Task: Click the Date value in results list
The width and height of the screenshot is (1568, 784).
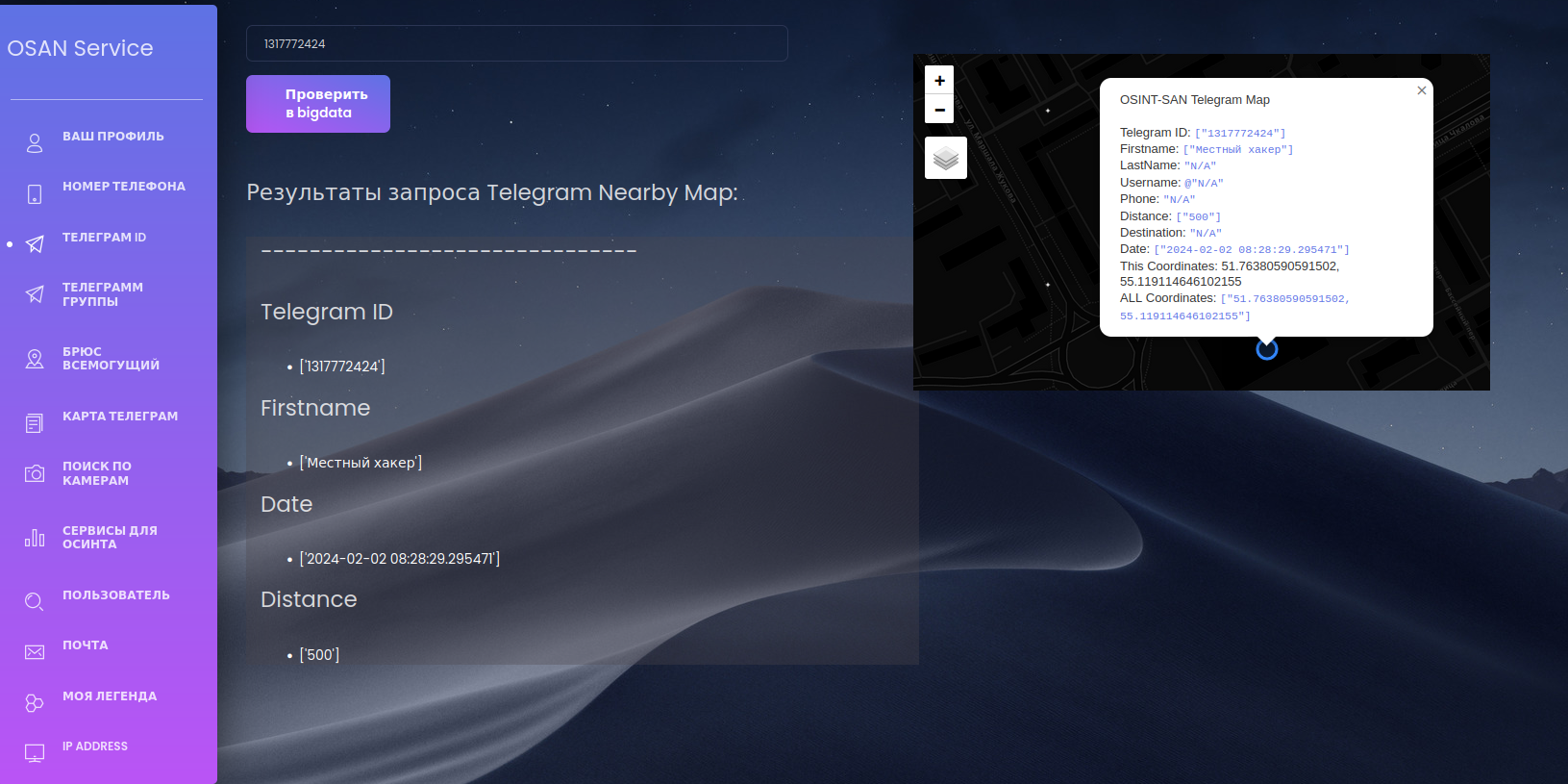Action: click(x=400, y=559)
